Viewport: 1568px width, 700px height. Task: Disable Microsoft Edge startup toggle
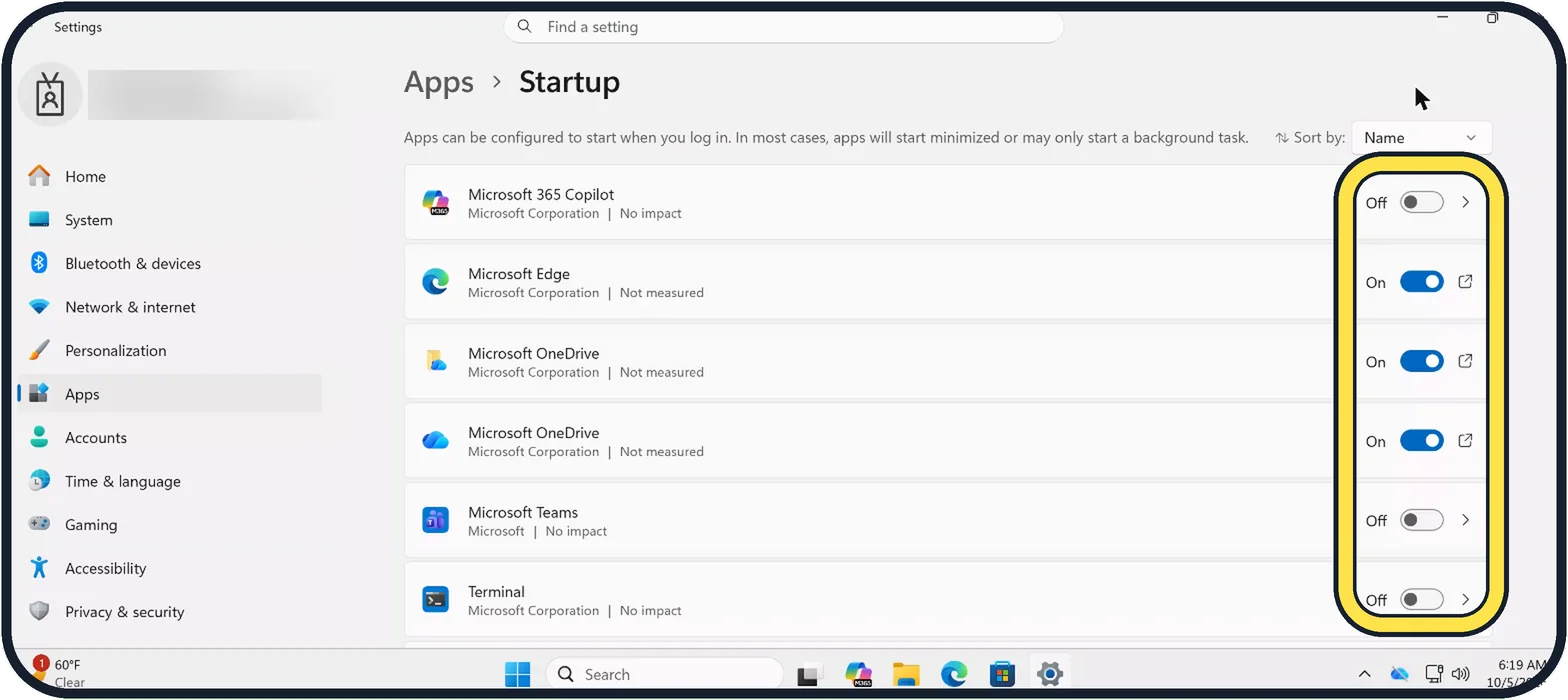(x=1421, y=282)
